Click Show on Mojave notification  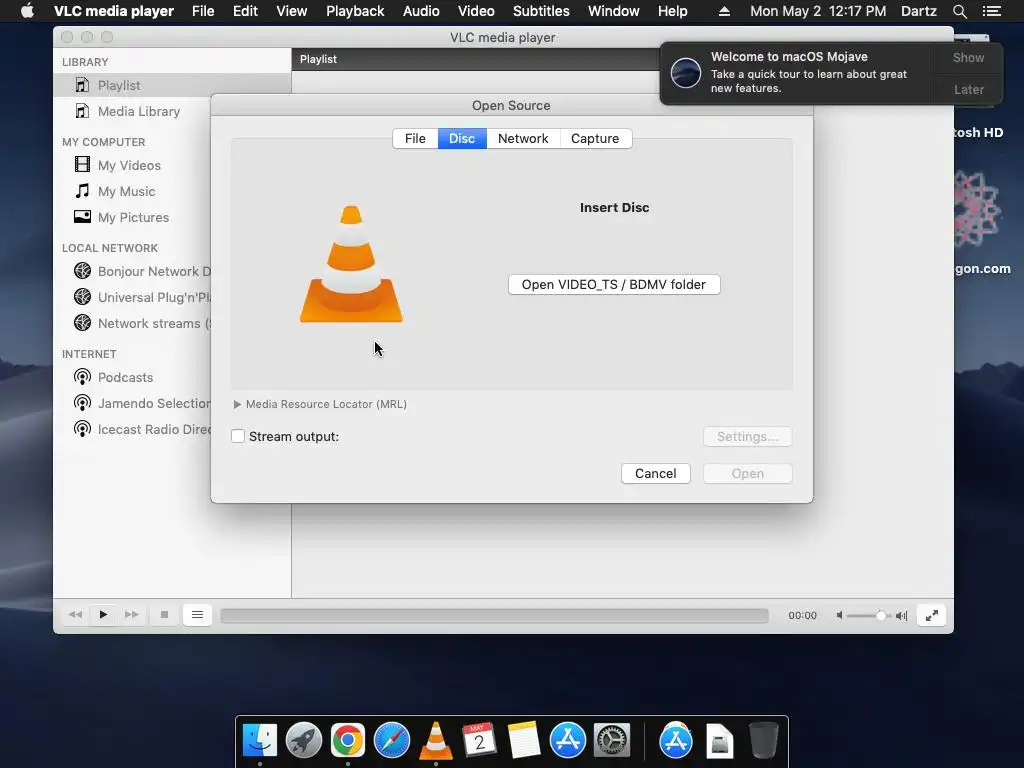[x=968, y=57]
